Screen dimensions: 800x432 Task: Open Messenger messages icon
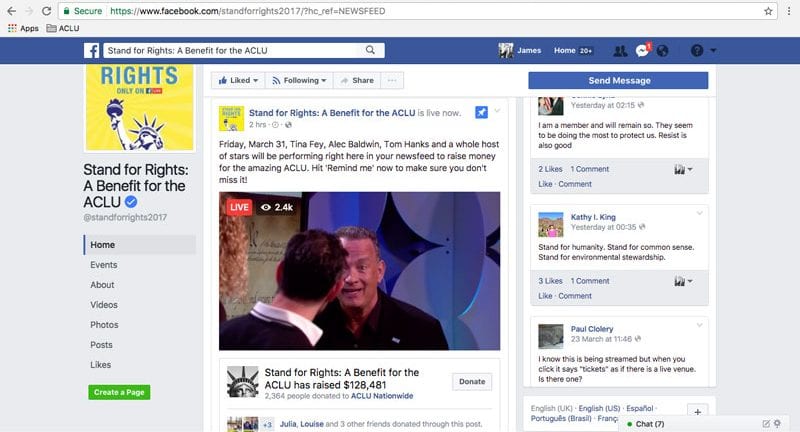643,51
